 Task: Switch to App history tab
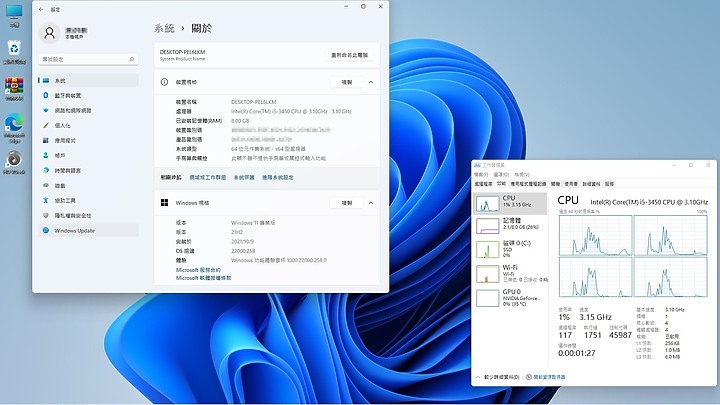[x=528, y=184]
